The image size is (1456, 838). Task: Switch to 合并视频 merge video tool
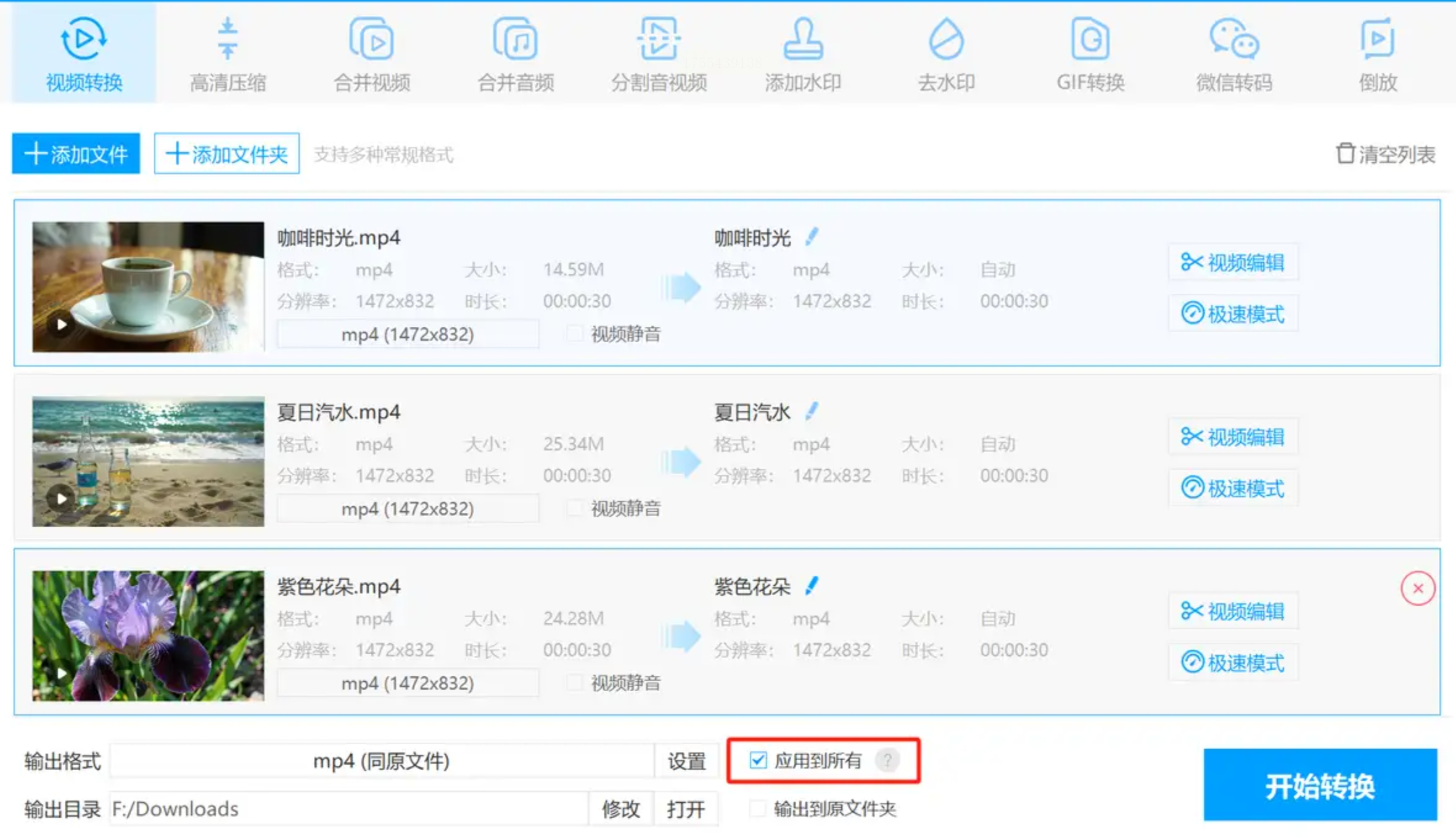[x=371, y=54]
